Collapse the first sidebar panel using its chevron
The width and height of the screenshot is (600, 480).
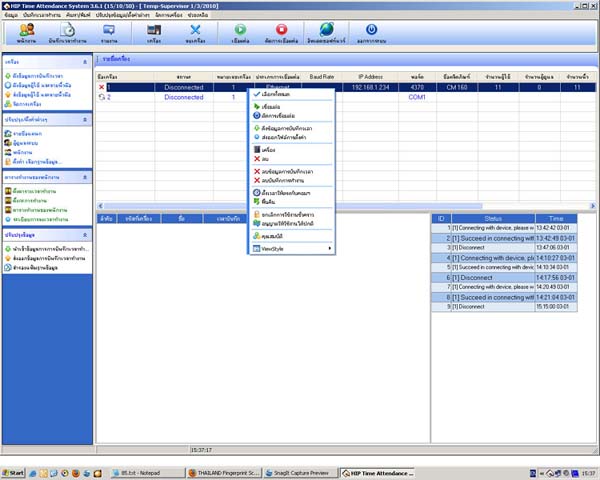(x=85, y=60)
